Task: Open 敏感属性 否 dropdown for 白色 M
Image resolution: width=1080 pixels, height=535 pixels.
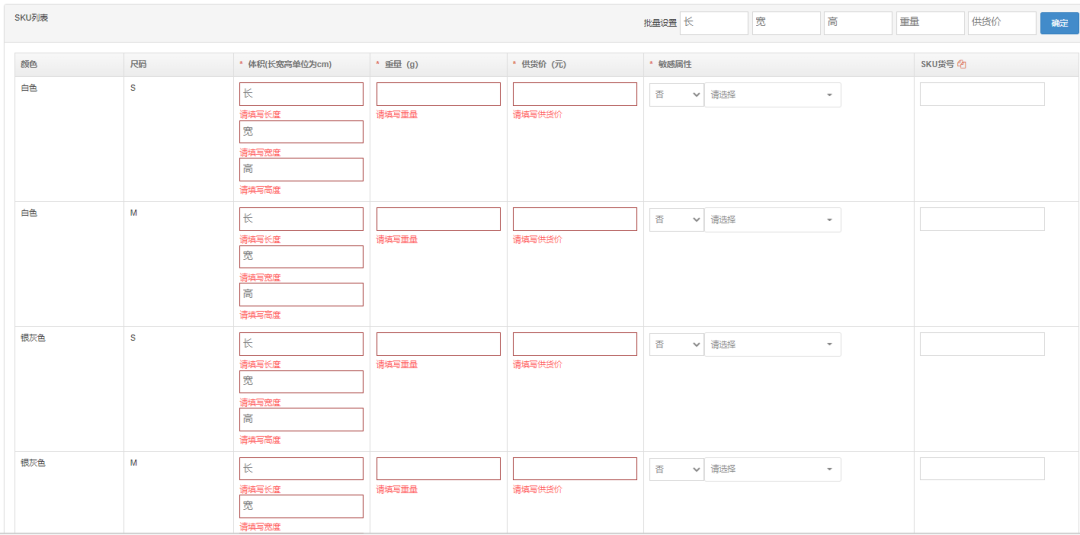Action: pyautogui.click(x=676, y=219)
